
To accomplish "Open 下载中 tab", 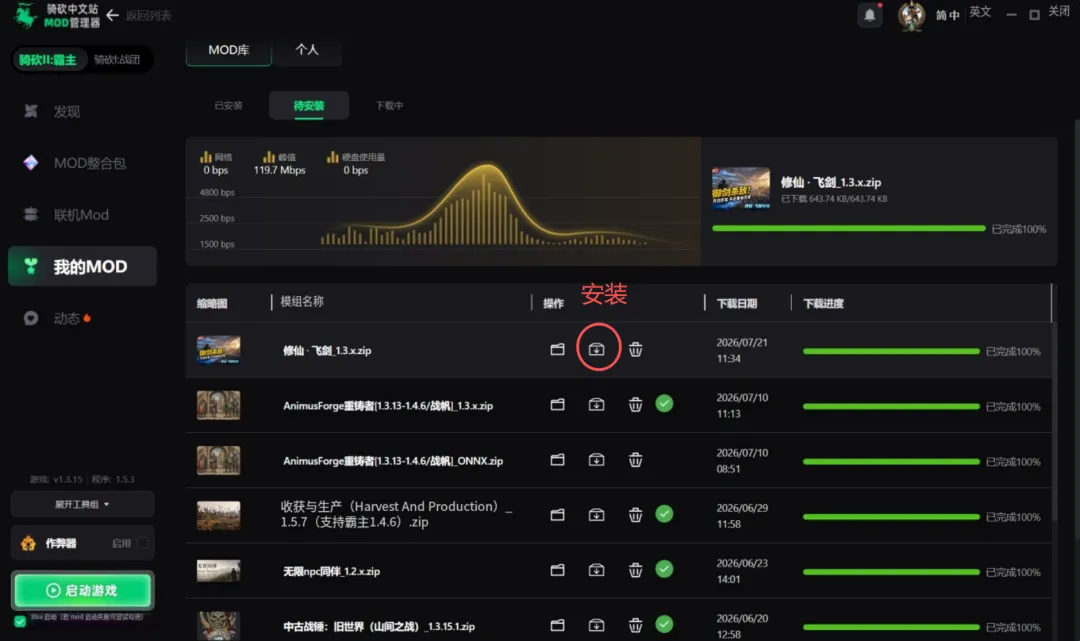I will [x=389, y=105].
